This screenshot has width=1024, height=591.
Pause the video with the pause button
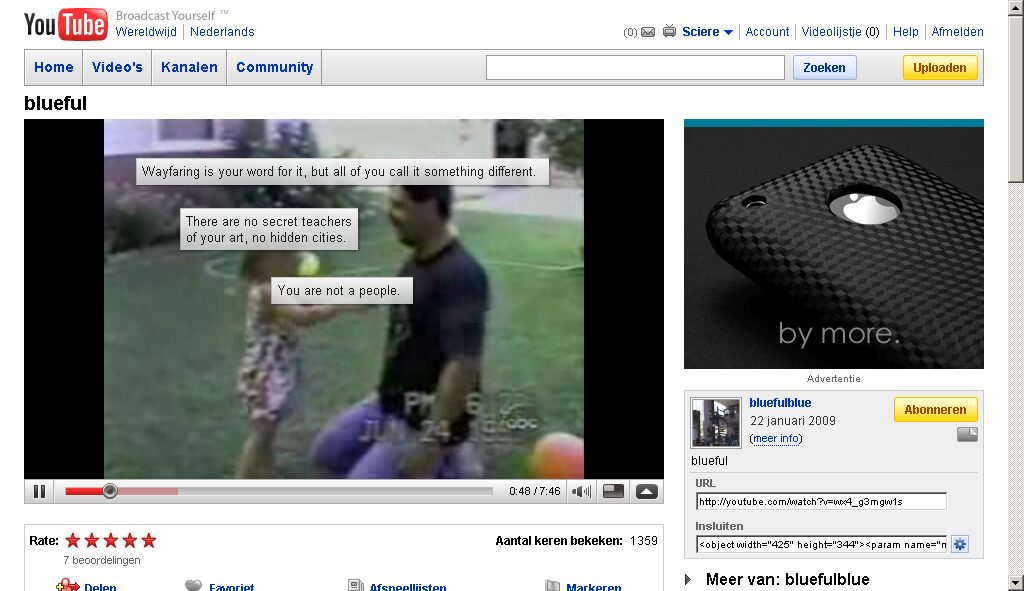pos(40,491)
